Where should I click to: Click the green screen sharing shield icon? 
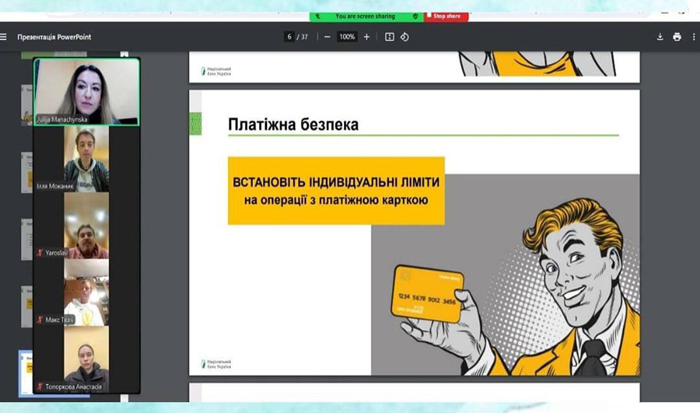(417, 16)
